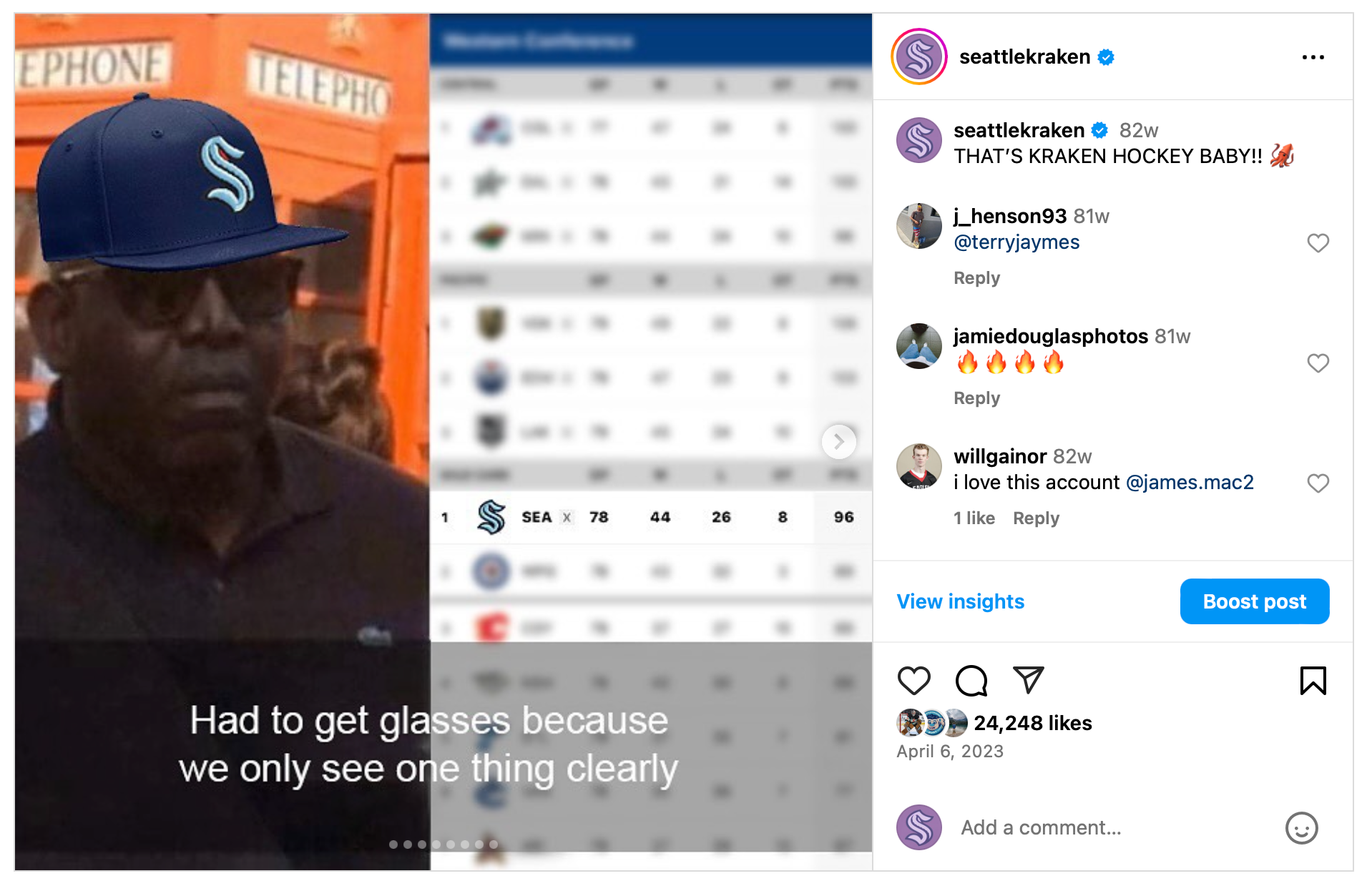1372x891 pixels.
Task: Open the @terryjaymes mention
Action: click(1016, 242)
